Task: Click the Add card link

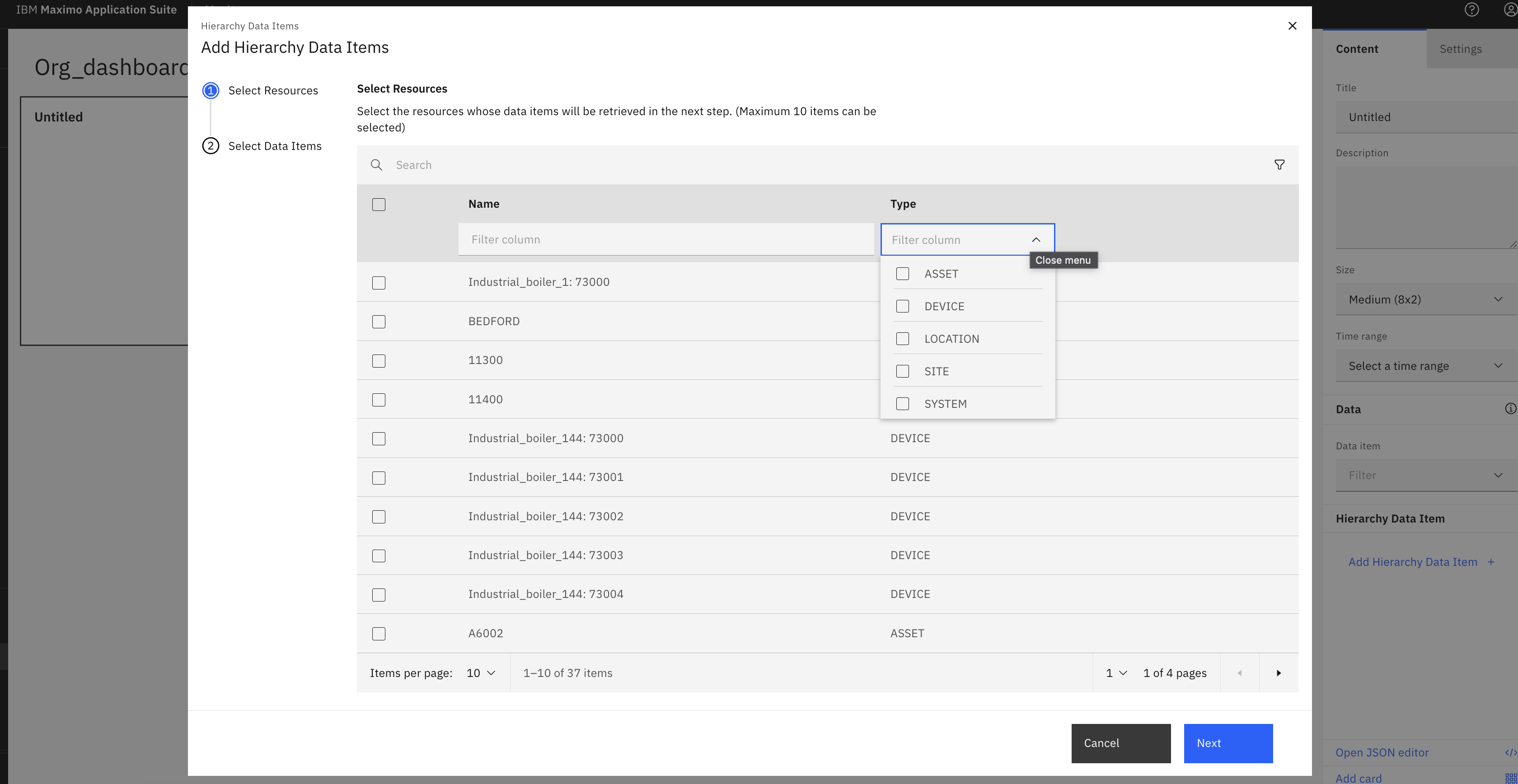Action: click(x=1359, y=779)
